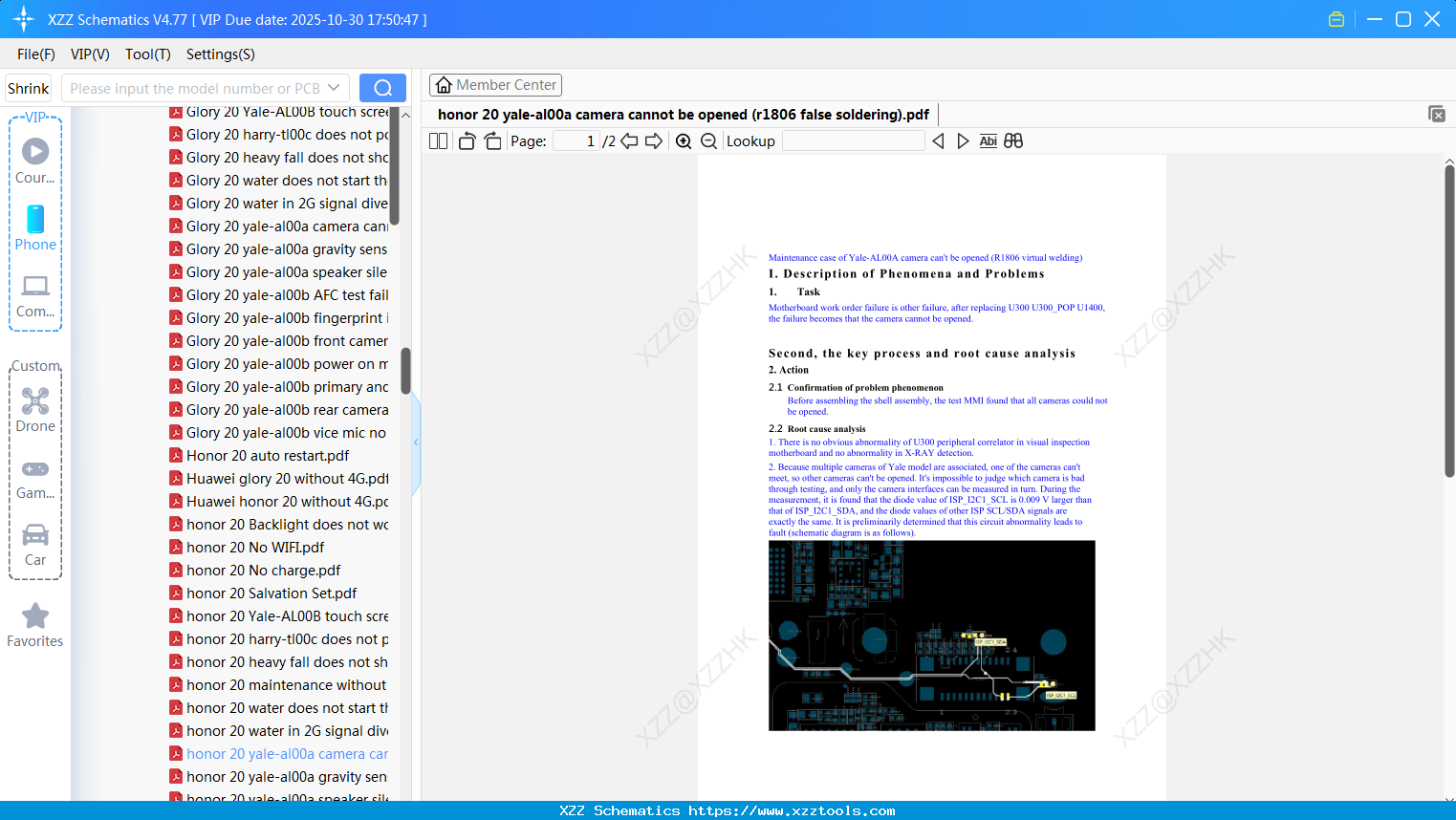Image resolution: width=1456 pixels, height=820 pixels.
Task: Open Glory 20 yale-al00b vice mic file
Action: coord(287,432)
